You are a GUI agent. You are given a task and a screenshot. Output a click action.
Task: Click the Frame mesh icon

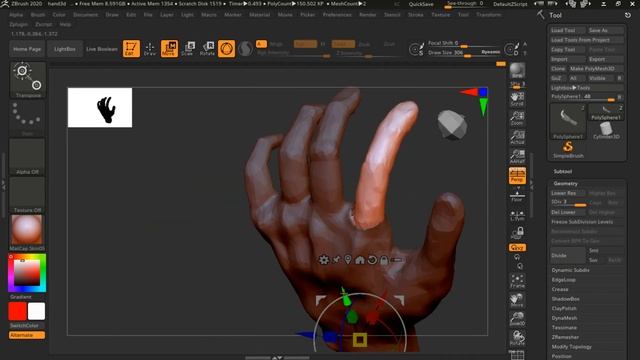click(x=517, y=281)
